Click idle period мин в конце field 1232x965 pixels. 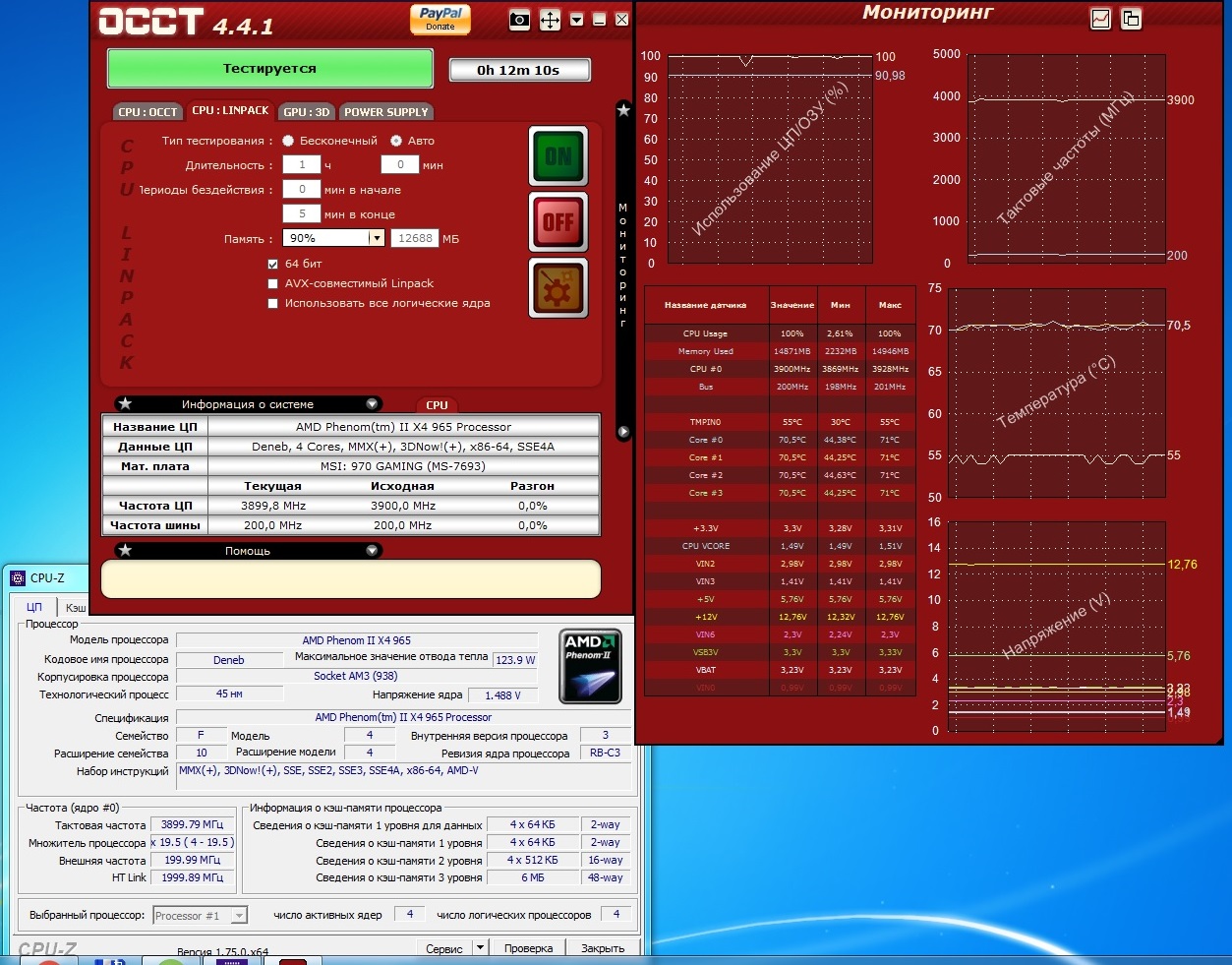click(x=302, y=214)
